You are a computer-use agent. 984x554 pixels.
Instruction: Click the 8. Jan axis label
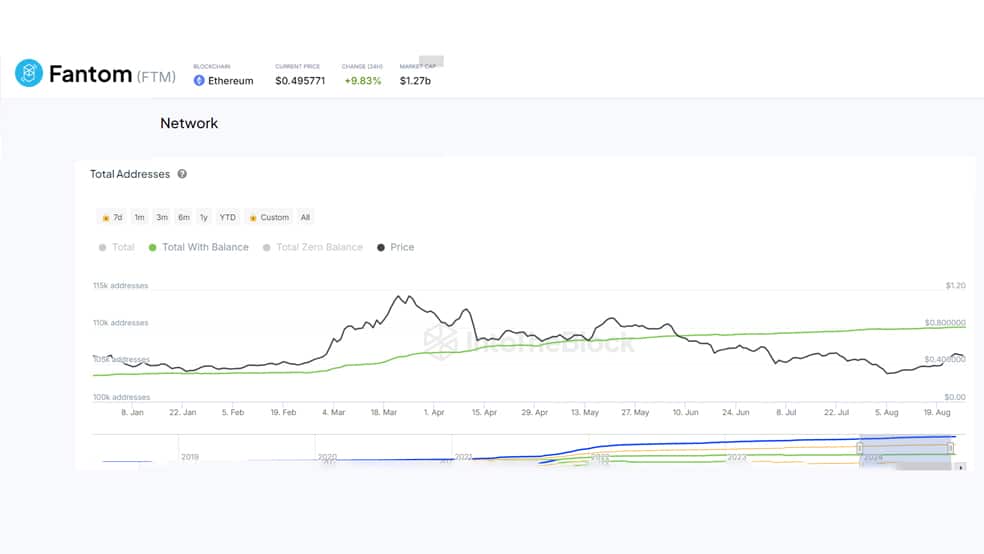click(132, 412)
